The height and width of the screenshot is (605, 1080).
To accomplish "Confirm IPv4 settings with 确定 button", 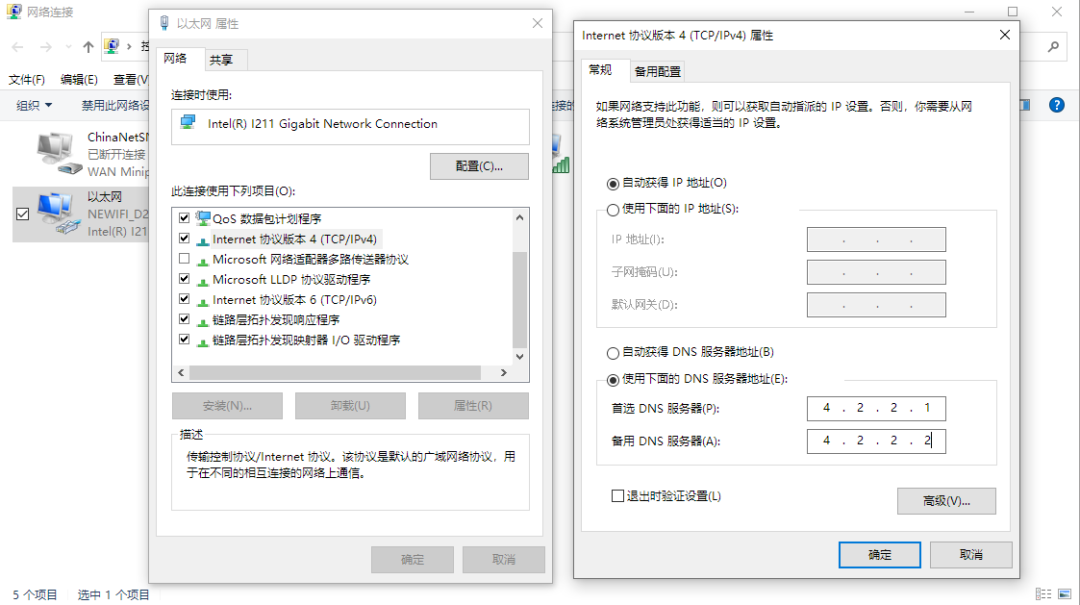I will click(880, 555).
